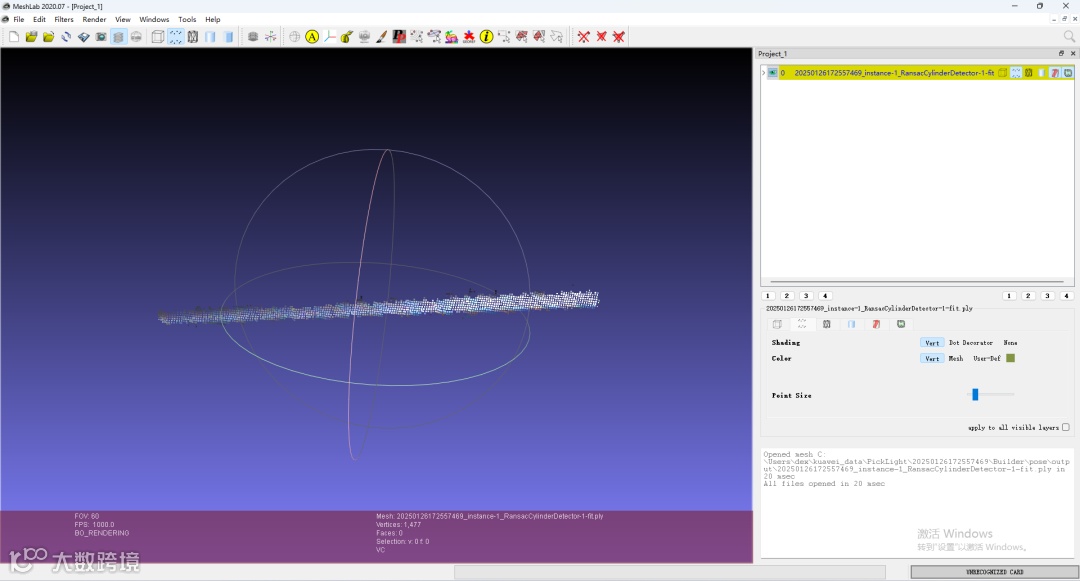Select the Z-painting paintbrush tool

[x=382, y=36]
